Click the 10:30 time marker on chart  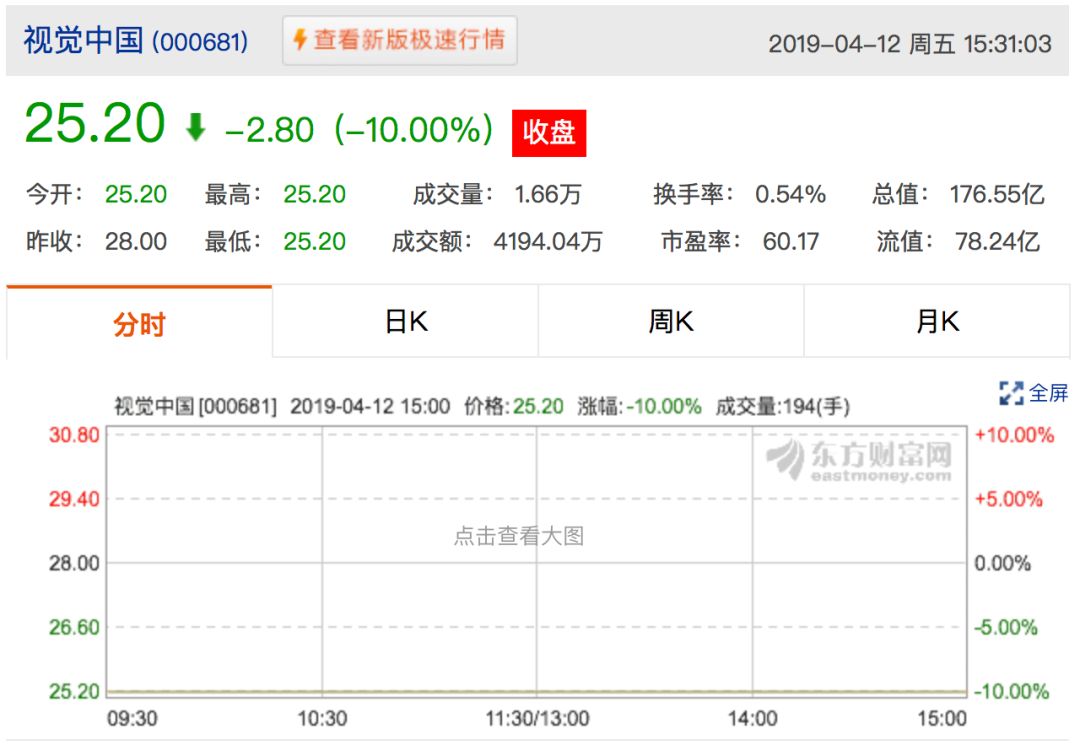322,719
